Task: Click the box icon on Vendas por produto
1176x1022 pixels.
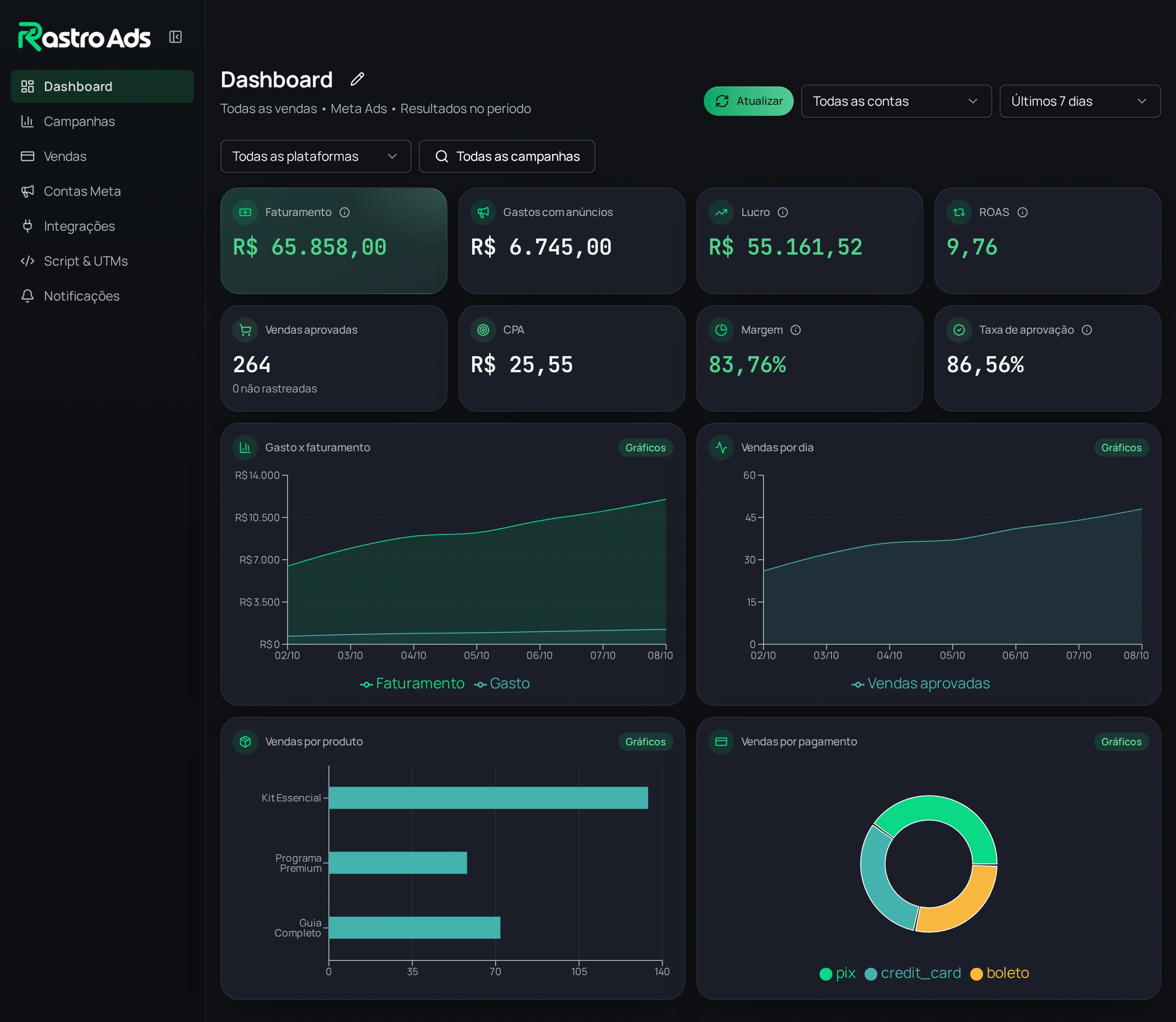Action: point(245,741)
